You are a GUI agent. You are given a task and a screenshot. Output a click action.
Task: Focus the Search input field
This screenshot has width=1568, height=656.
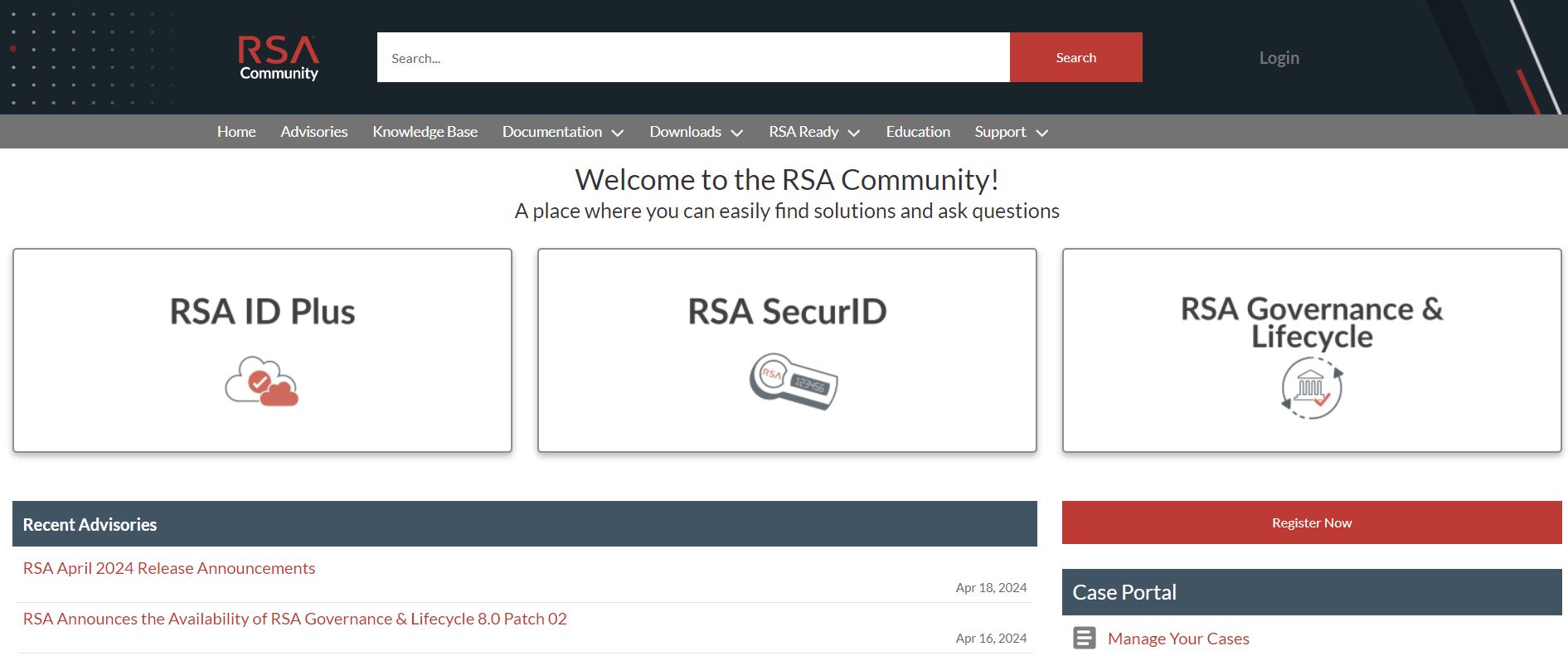coord(693,57)
